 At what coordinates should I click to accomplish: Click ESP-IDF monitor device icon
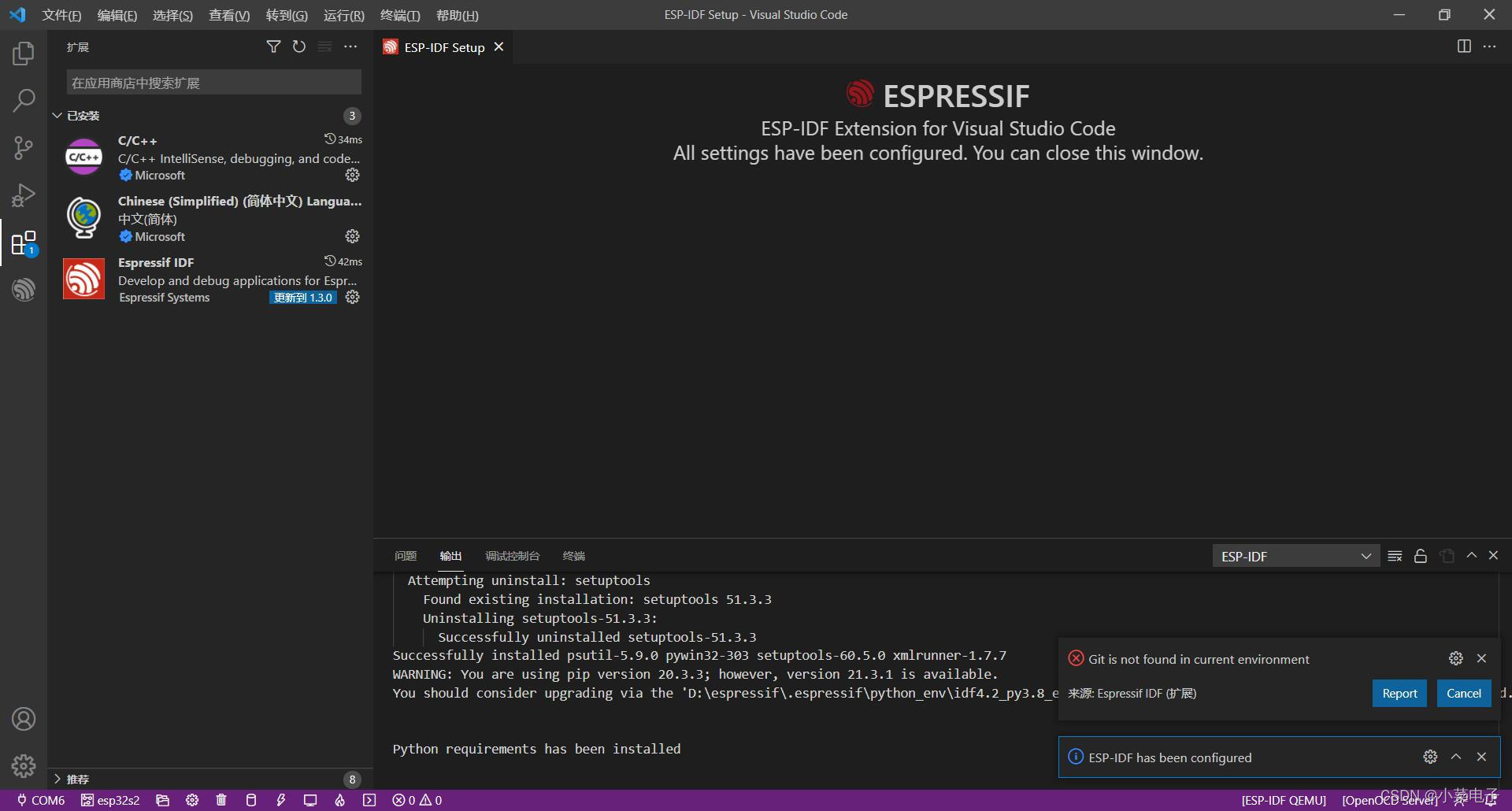pos(310,800)
